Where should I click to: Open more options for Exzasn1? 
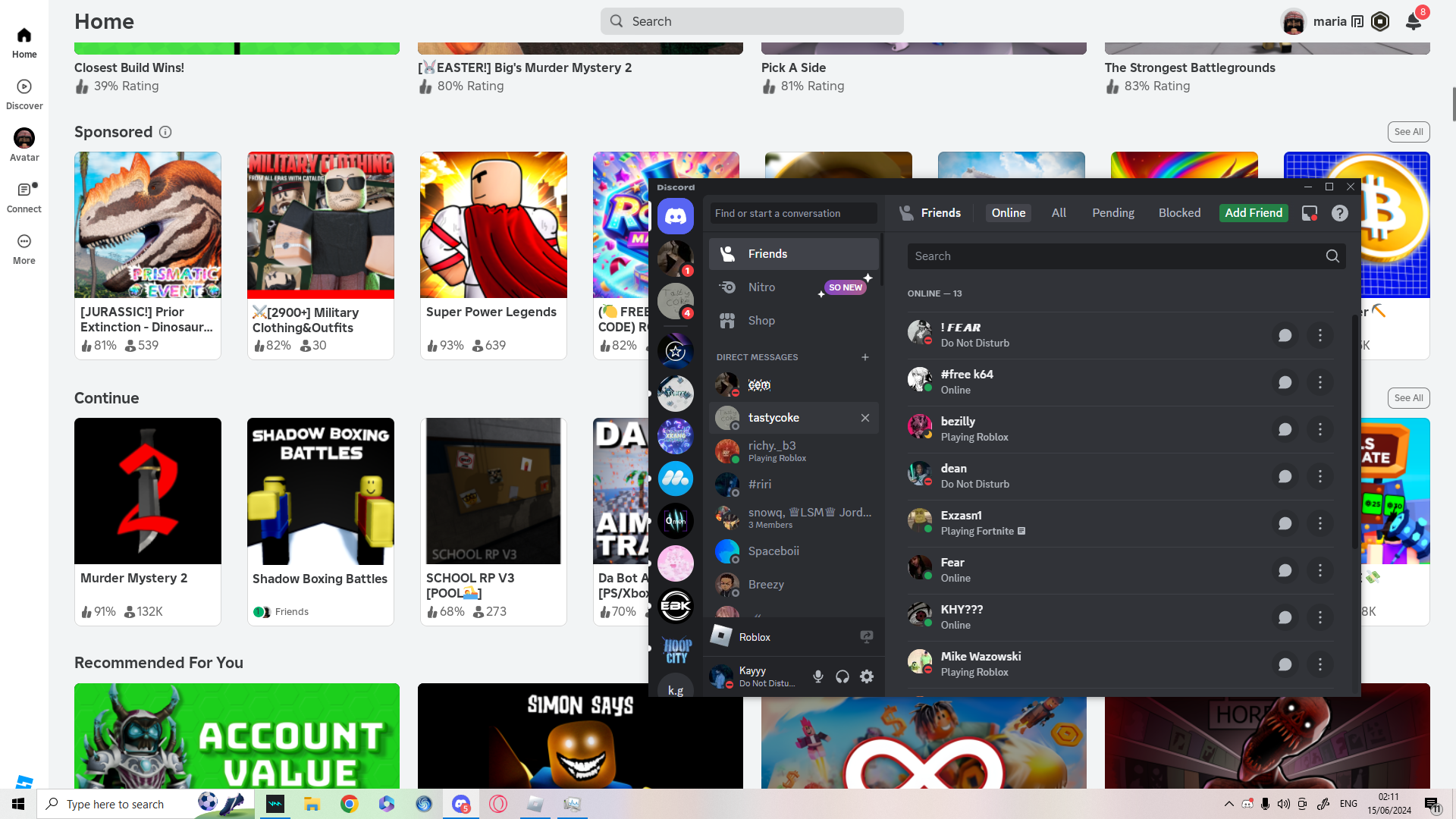(x=1319, y=523)
